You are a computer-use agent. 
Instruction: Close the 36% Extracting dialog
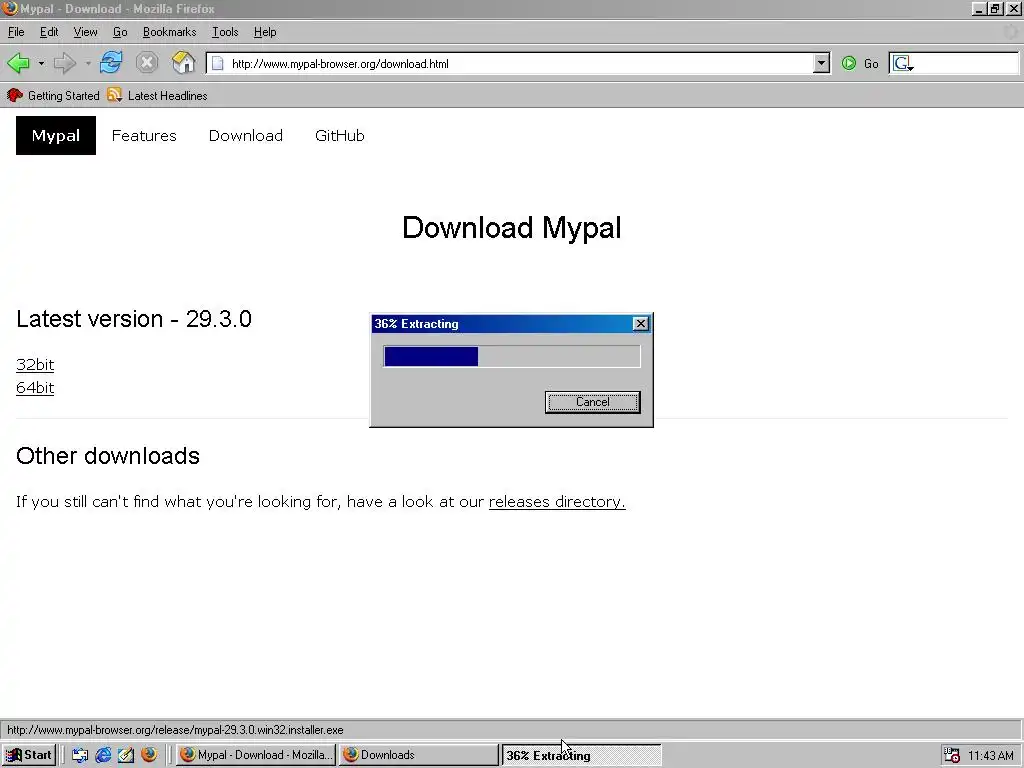click(641, 324)
